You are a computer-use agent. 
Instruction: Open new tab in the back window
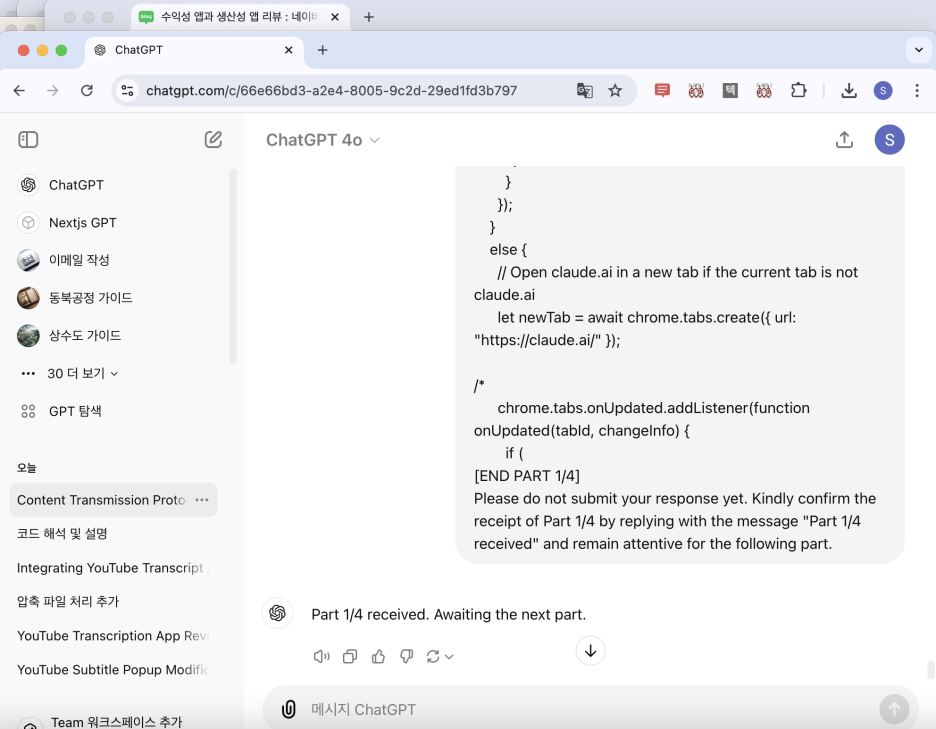tap(369, 17)
